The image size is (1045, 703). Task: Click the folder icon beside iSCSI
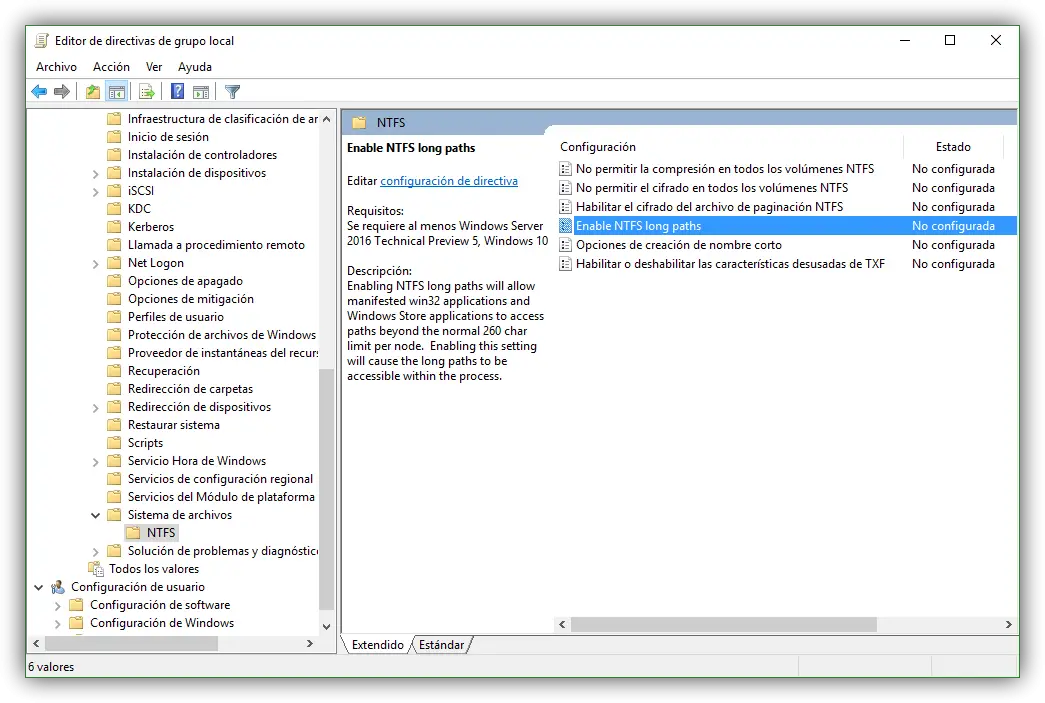coord(115,191)
